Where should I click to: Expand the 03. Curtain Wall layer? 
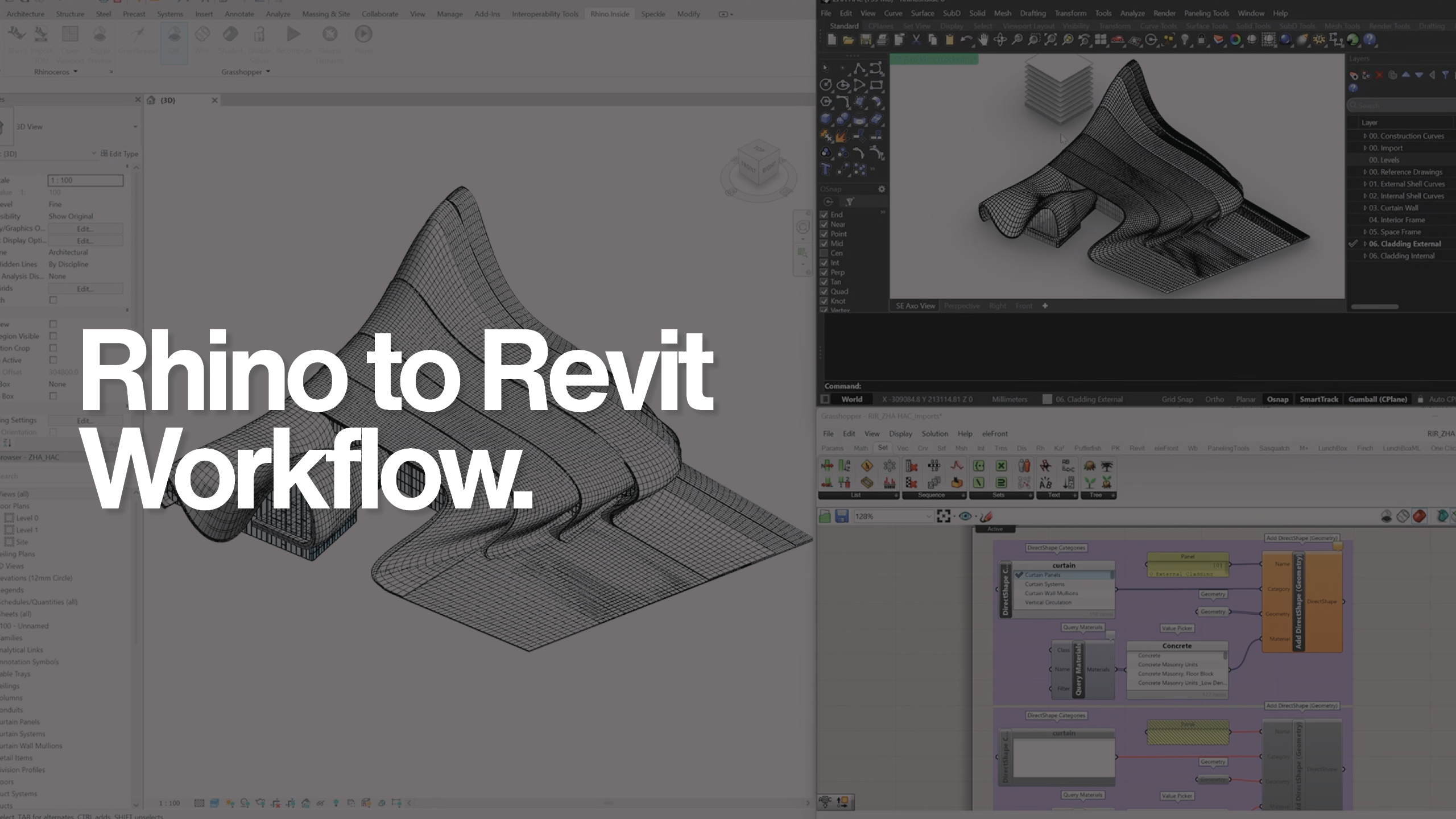pos(1366,208)
